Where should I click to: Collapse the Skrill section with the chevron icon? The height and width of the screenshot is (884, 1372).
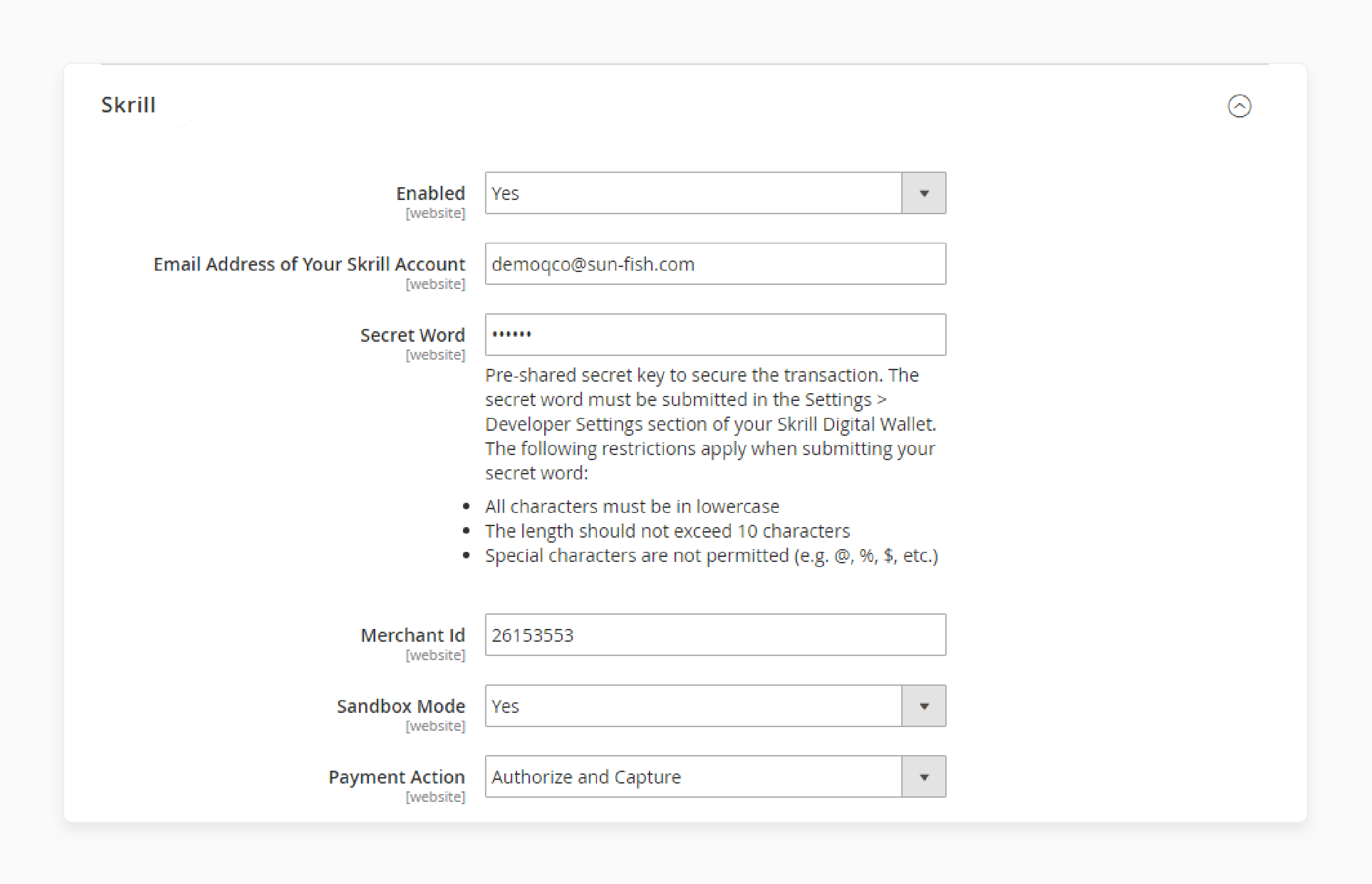coord(1239,106)
